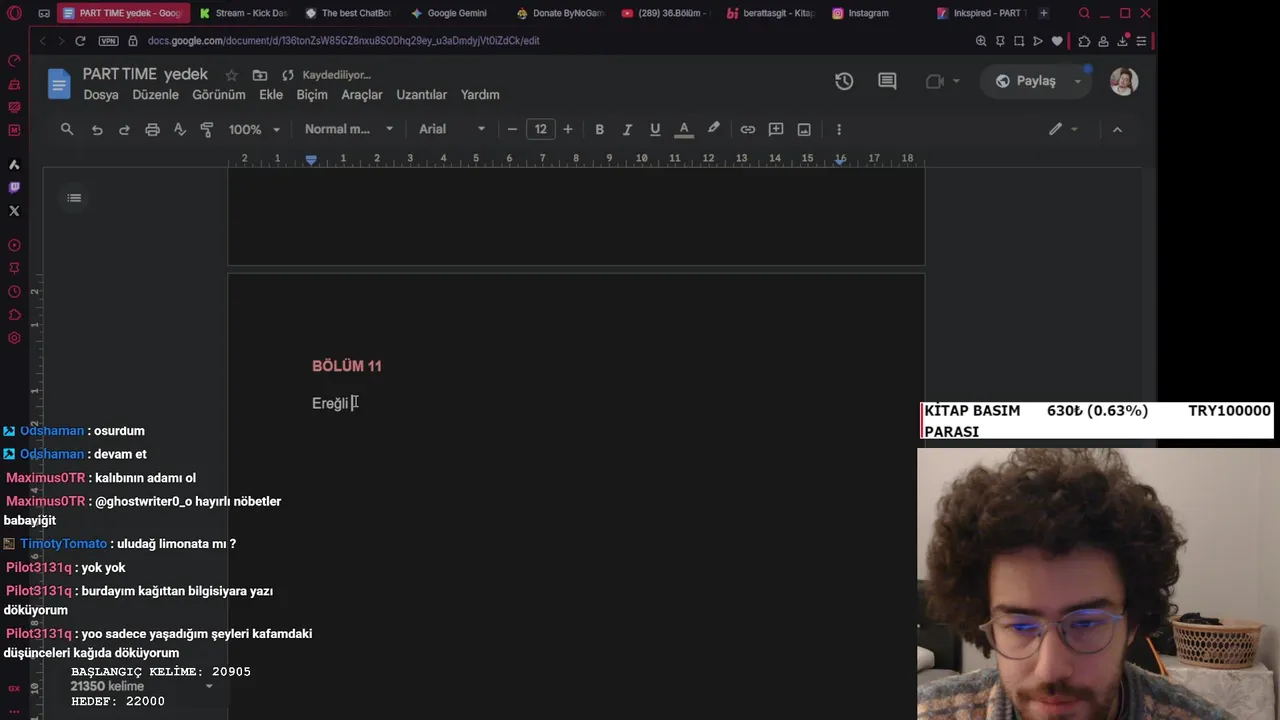This screenshot has width=1280, height=720.
Task: Open the browser heart bookmarks icon
Action: 1057,41
